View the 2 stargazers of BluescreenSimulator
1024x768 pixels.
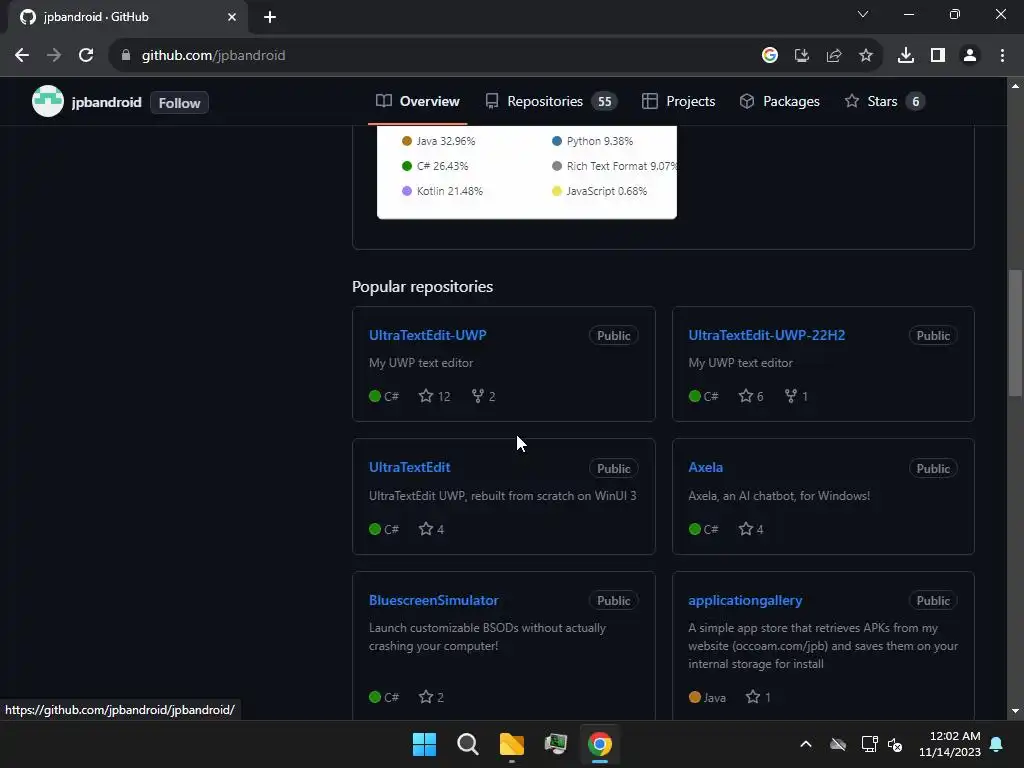(432, 697)
